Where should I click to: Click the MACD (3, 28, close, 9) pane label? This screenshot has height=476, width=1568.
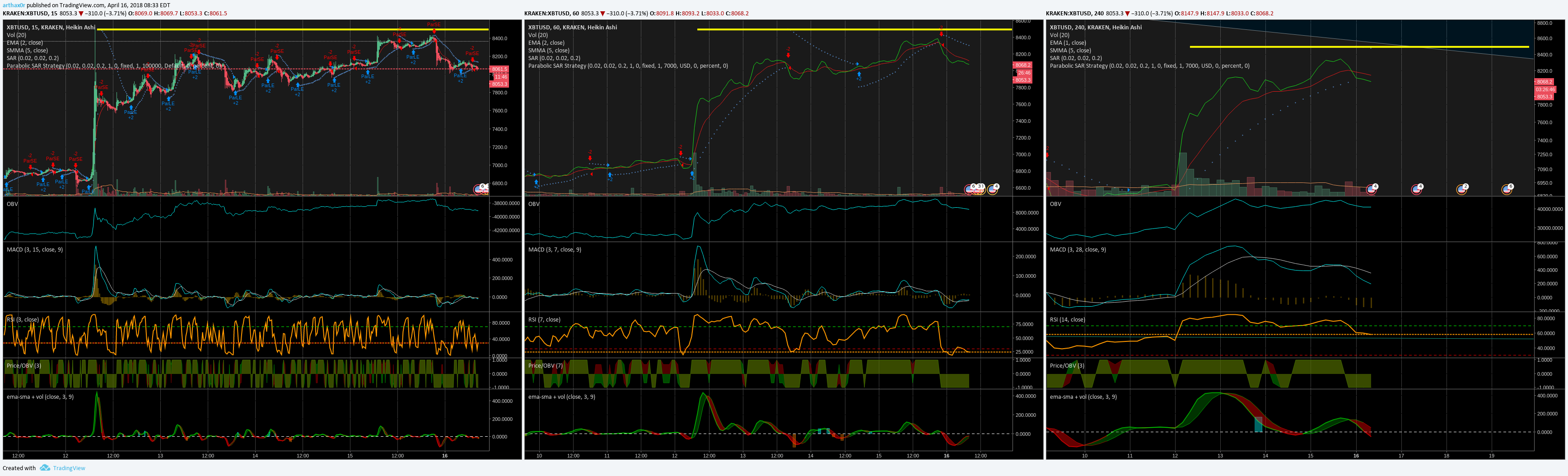click(x=1078, y=250)
